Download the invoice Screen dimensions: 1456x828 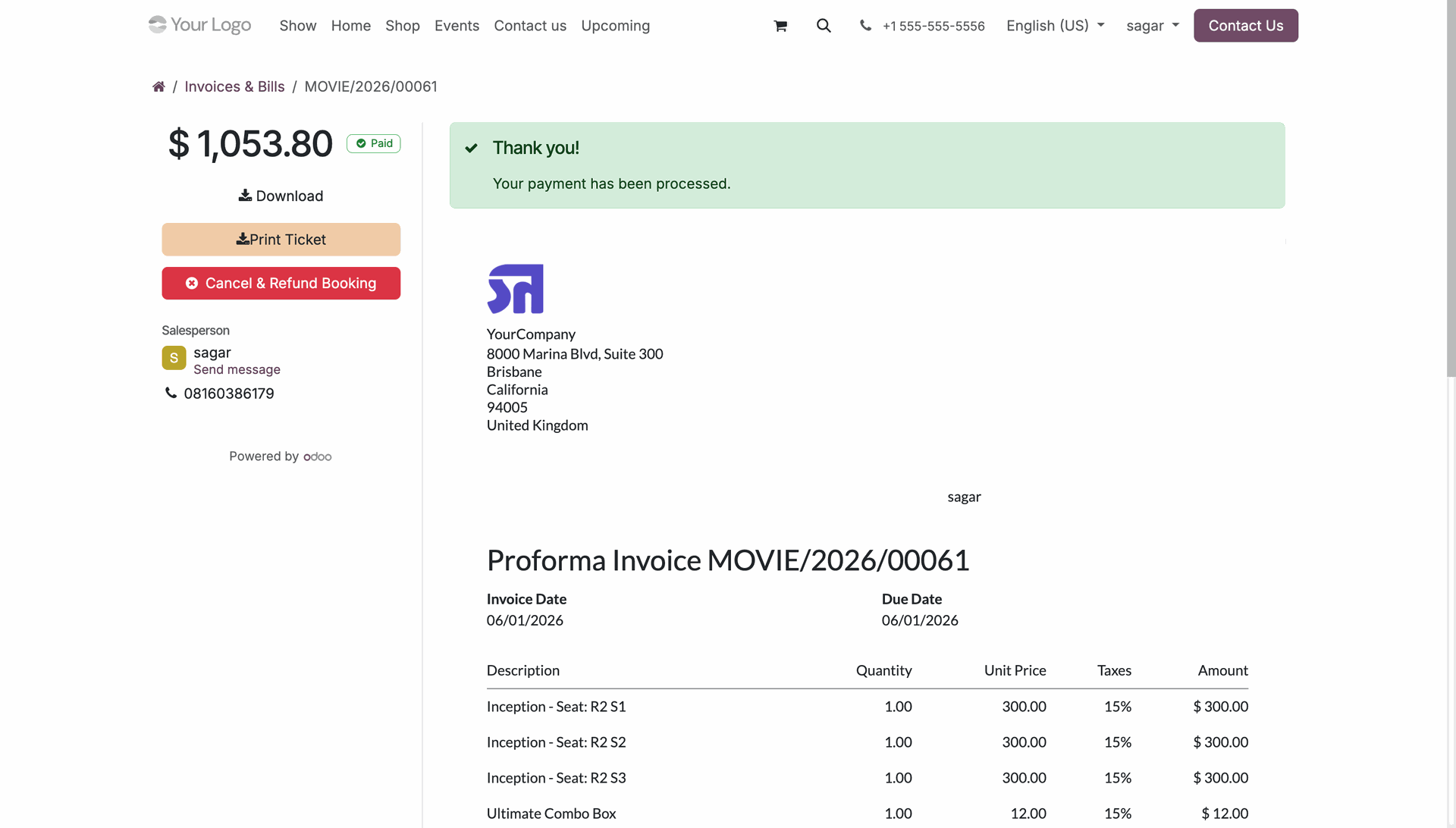(281, 196)
